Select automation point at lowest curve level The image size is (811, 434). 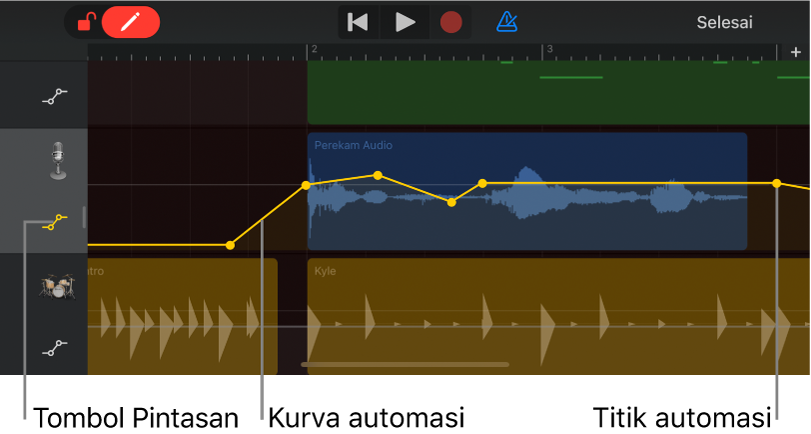point(230,245)
